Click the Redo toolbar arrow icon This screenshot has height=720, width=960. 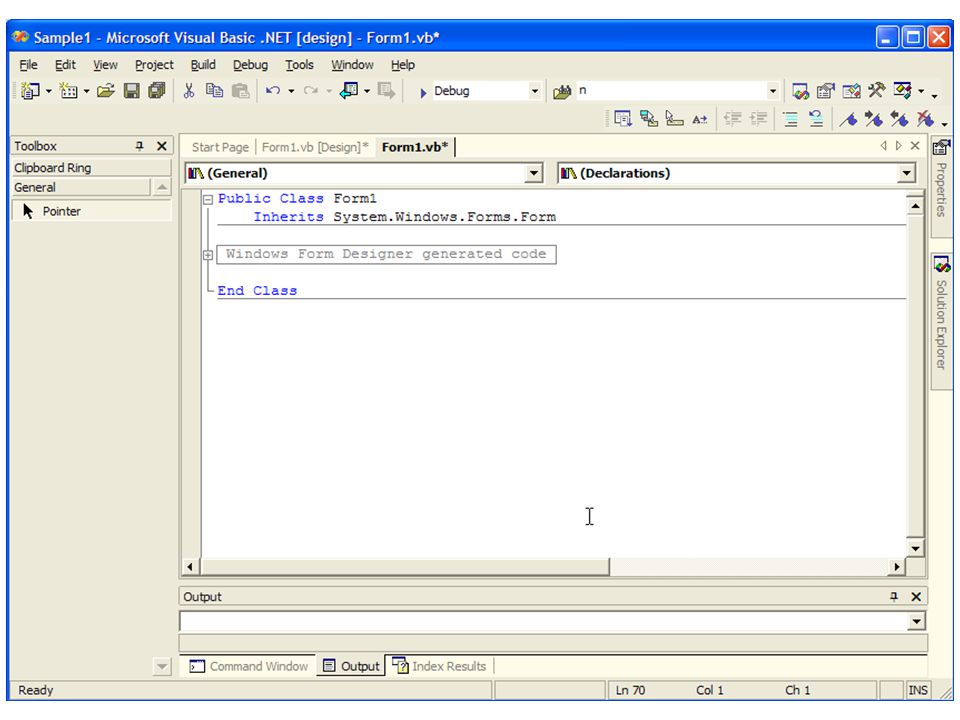click(x=311, y=91)
